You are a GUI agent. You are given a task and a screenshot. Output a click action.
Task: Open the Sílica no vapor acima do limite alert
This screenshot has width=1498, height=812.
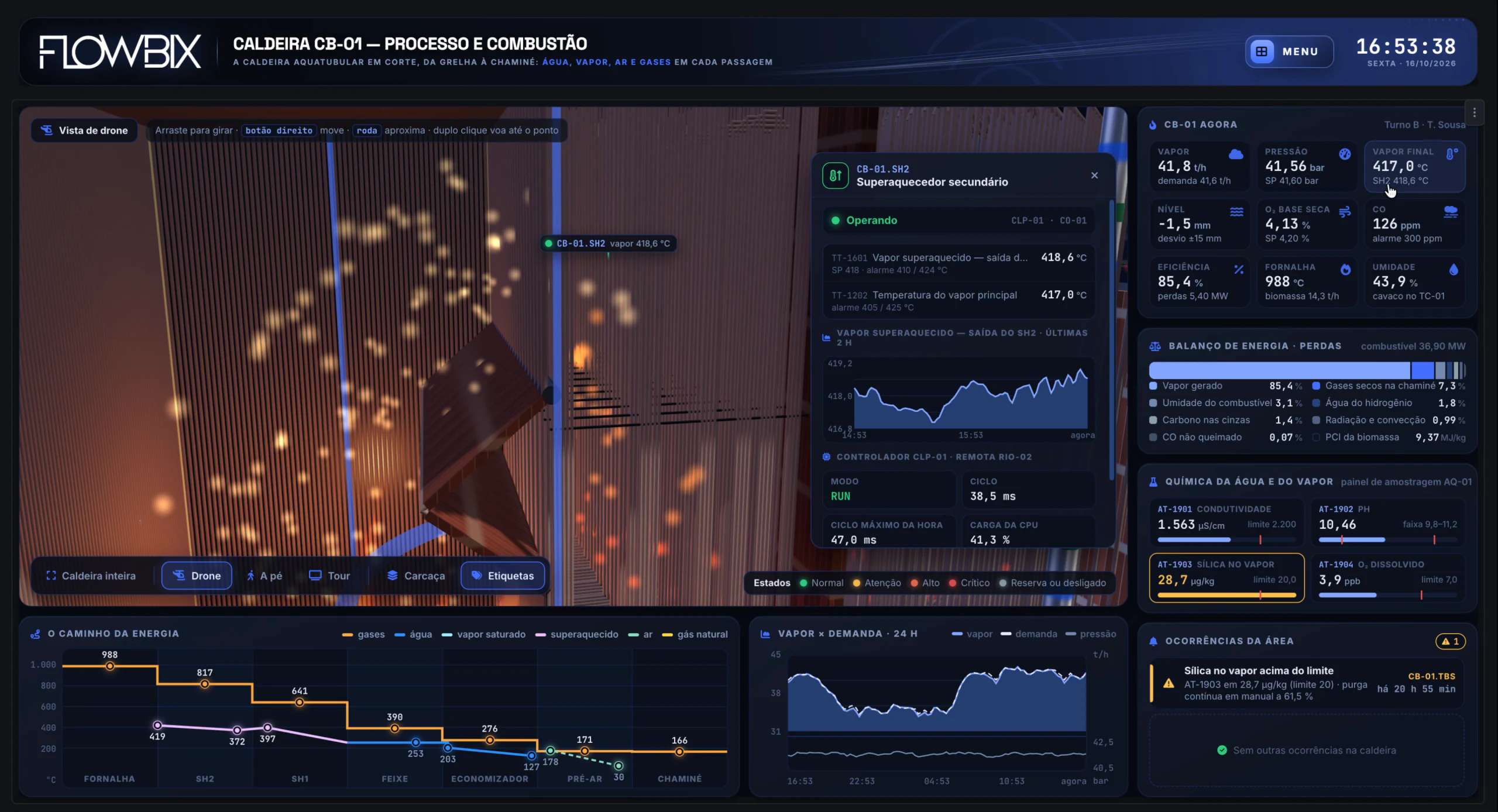pos(1307,683)
